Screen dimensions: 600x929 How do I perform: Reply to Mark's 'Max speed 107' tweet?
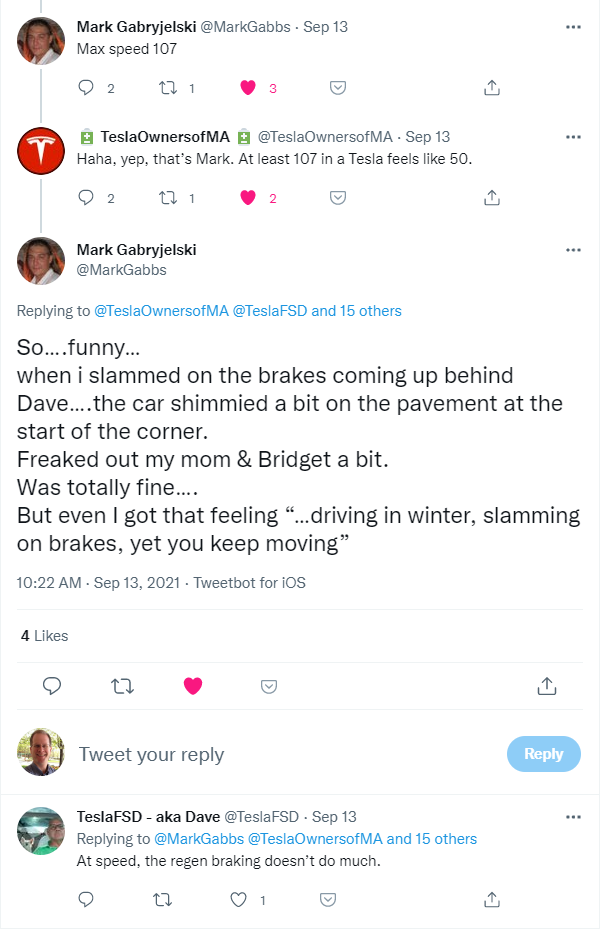point(86,88)
